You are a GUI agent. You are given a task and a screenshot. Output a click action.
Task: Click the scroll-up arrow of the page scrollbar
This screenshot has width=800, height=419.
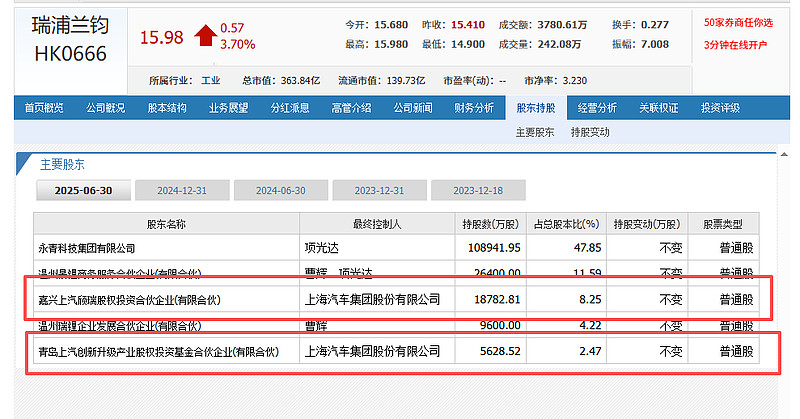784,155
